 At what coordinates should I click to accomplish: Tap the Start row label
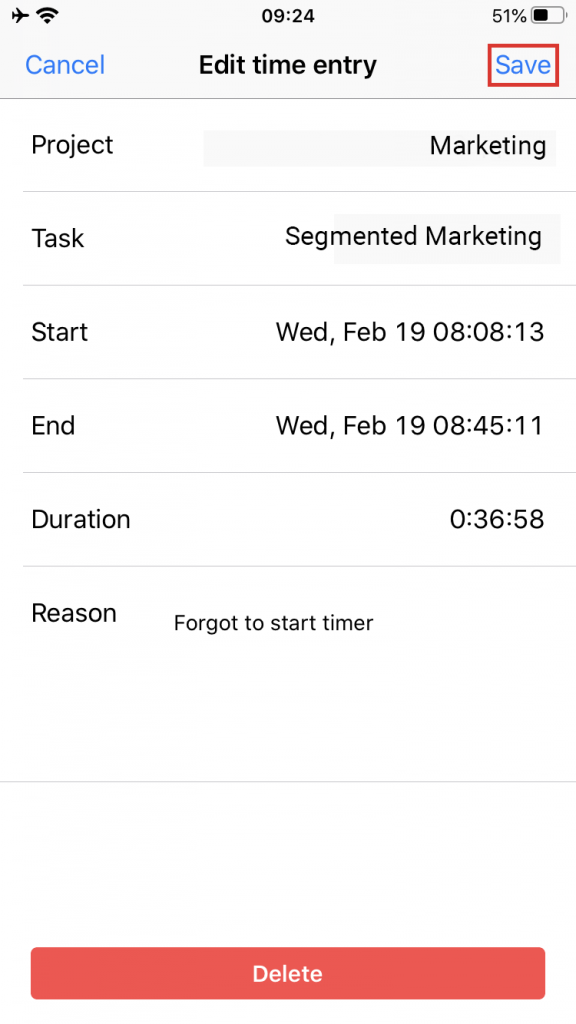(x=59, y=332)
